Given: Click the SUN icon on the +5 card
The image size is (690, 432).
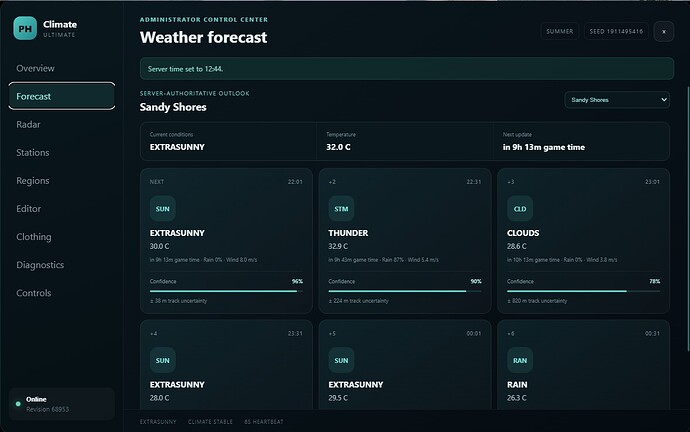Looking at the screenshot, I should click(x=341, y=360).
